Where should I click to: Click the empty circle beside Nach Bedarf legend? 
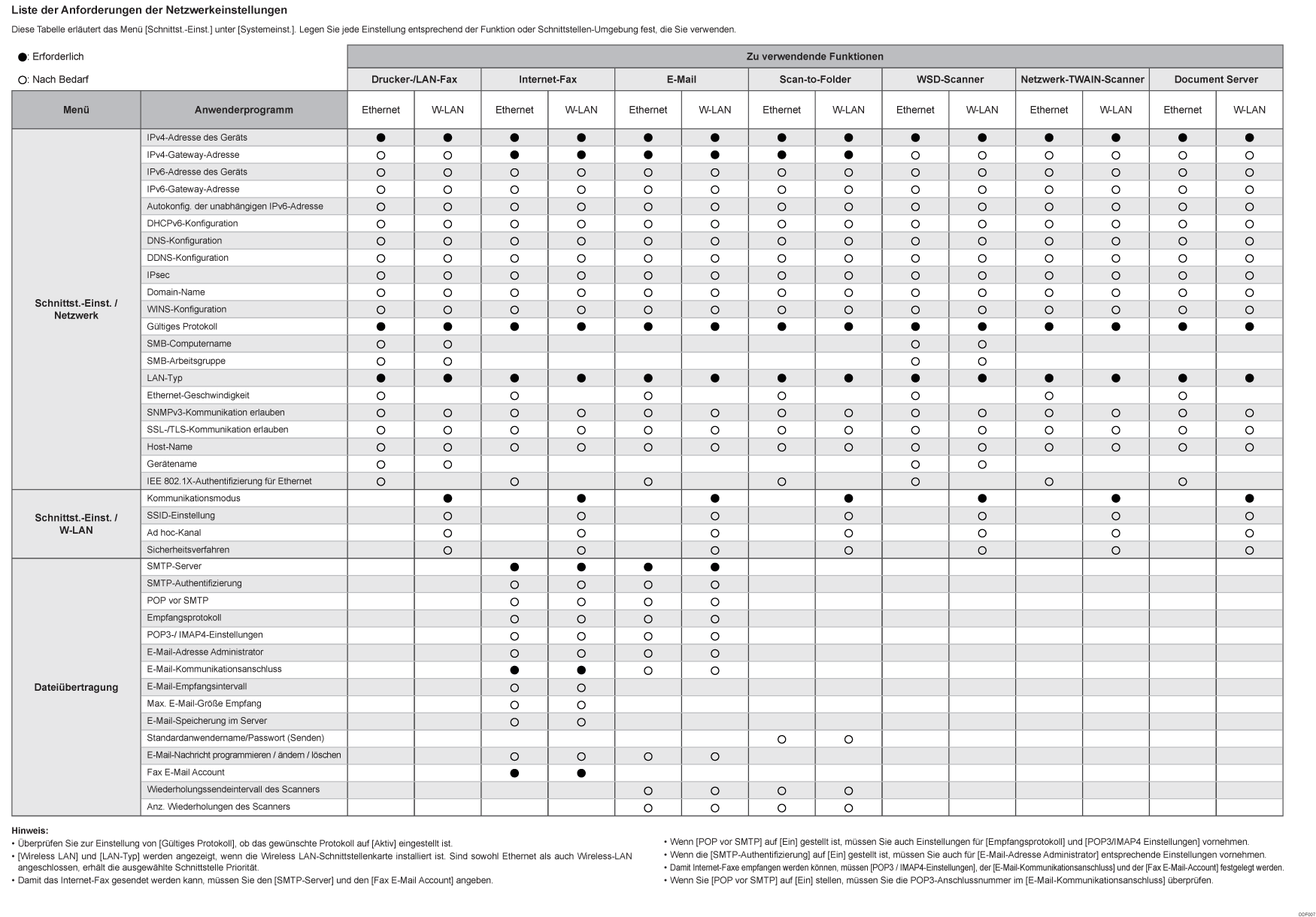pos(23,80)
